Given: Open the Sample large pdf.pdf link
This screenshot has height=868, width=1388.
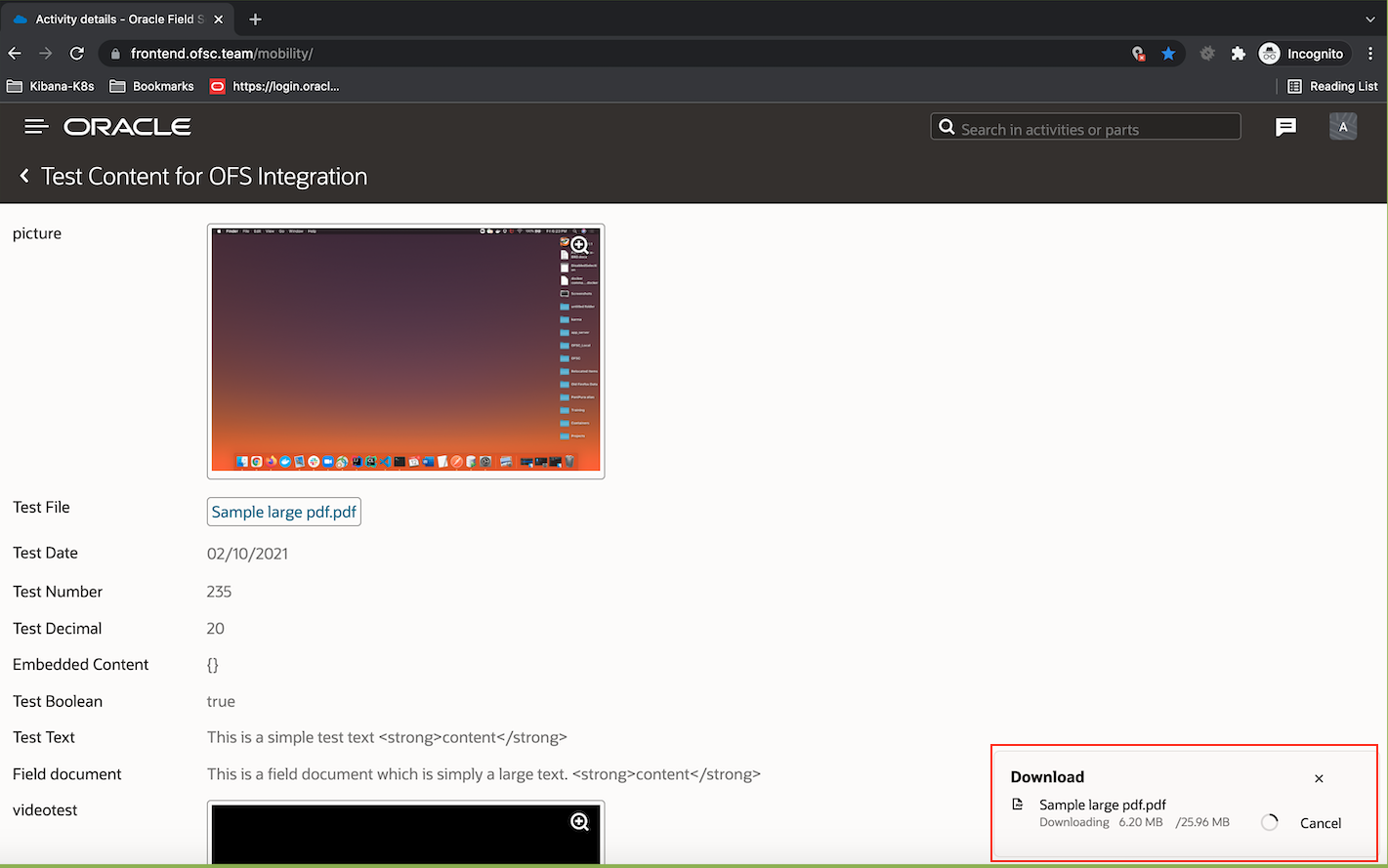Looking at the screenshot, I should (284, 512).
